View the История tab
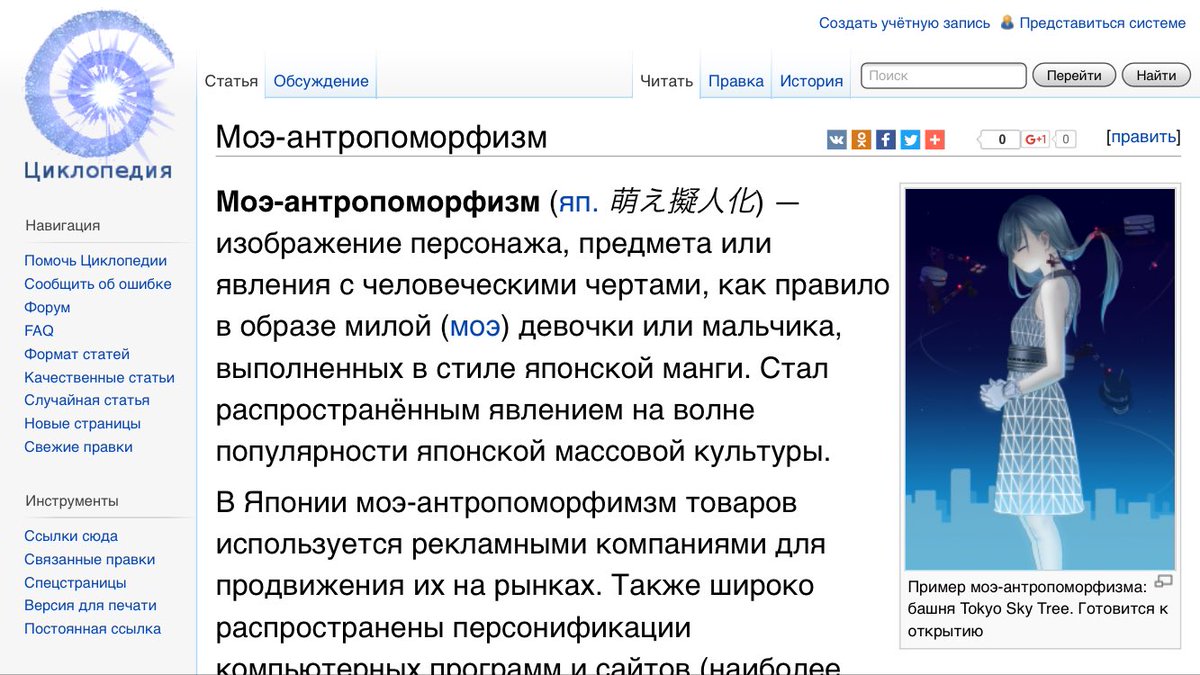 point(812,81)
